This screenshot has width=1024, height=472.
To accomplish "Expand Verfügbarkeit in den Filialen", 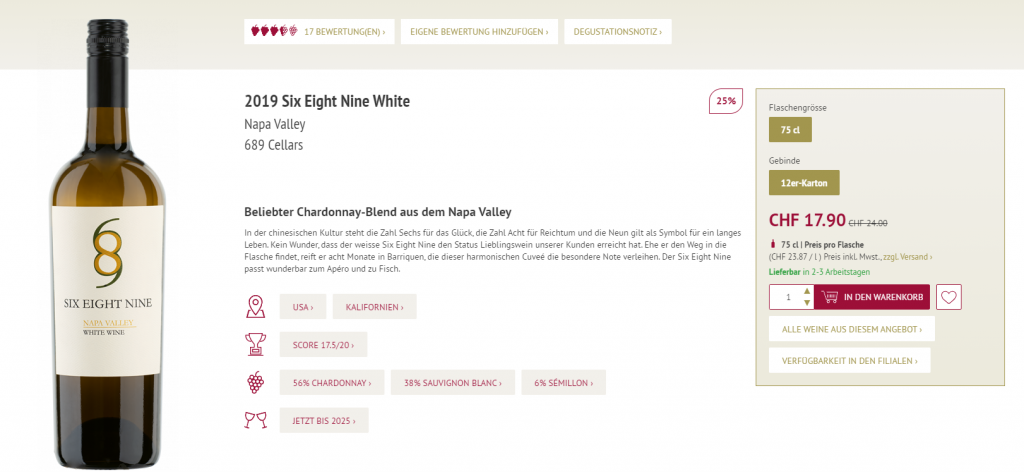I will pos(849,360).
